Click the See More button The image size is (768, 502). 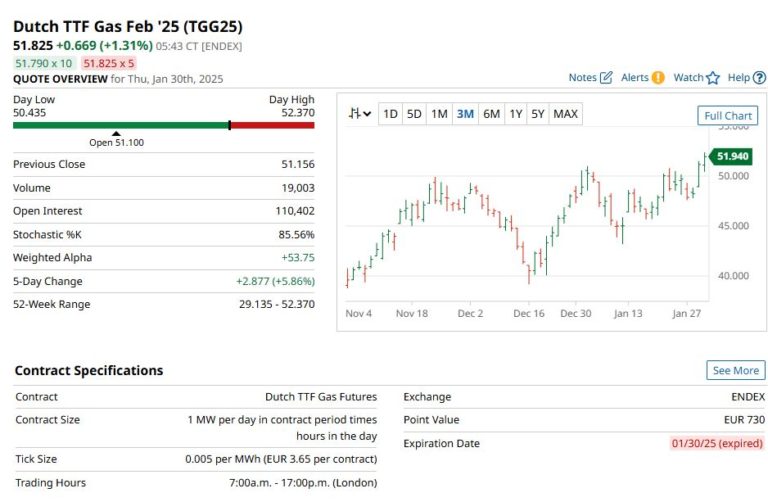point(736,370)
